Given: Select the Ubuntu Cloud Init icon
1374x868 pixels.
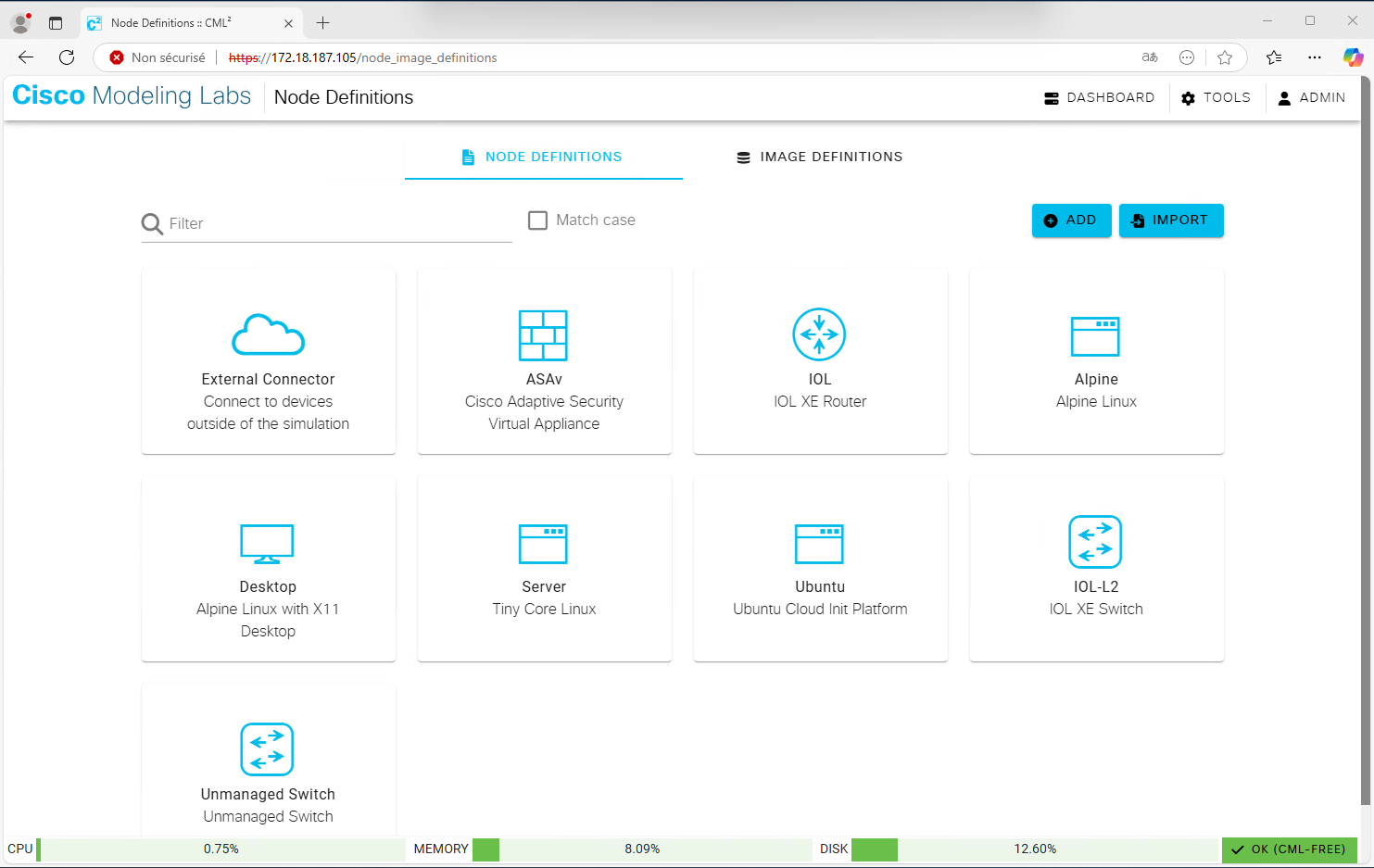Looking at the screenshot, I should (819, 543).
